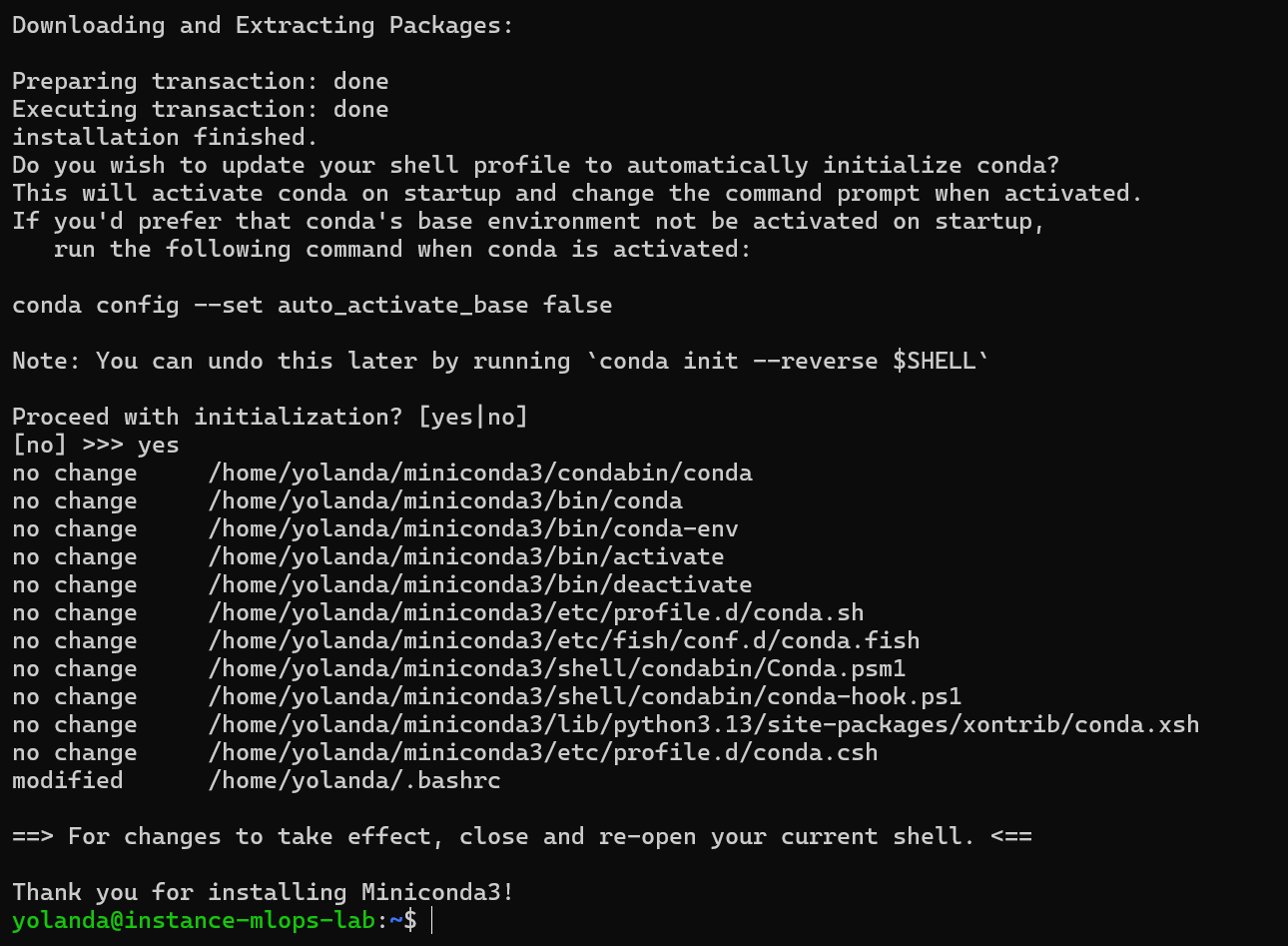Viewport: 1288px width, 946px height.
Task: Click the etc/profile.d/conda.sh path
Action: coord(535,612)
